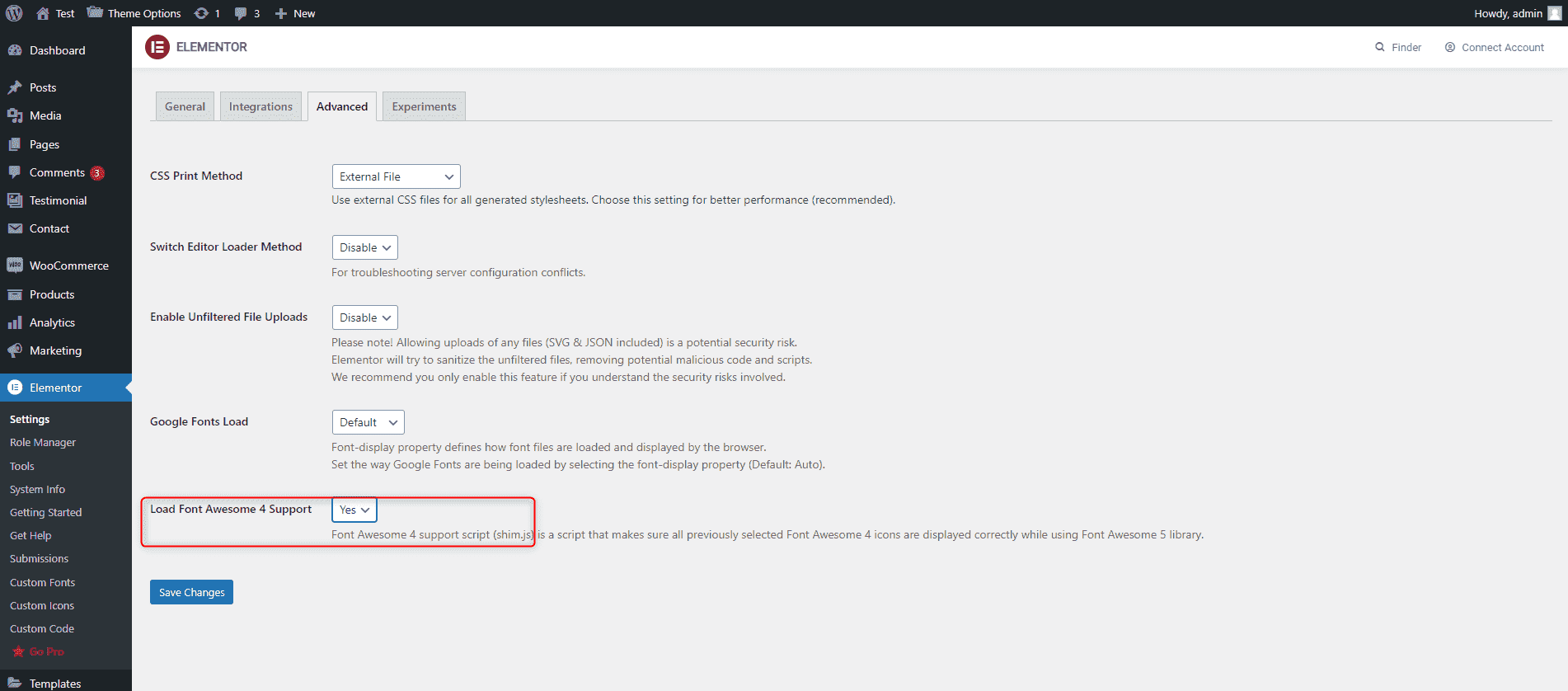Open Google Fonts Load dropdown

tap(368, 422)
